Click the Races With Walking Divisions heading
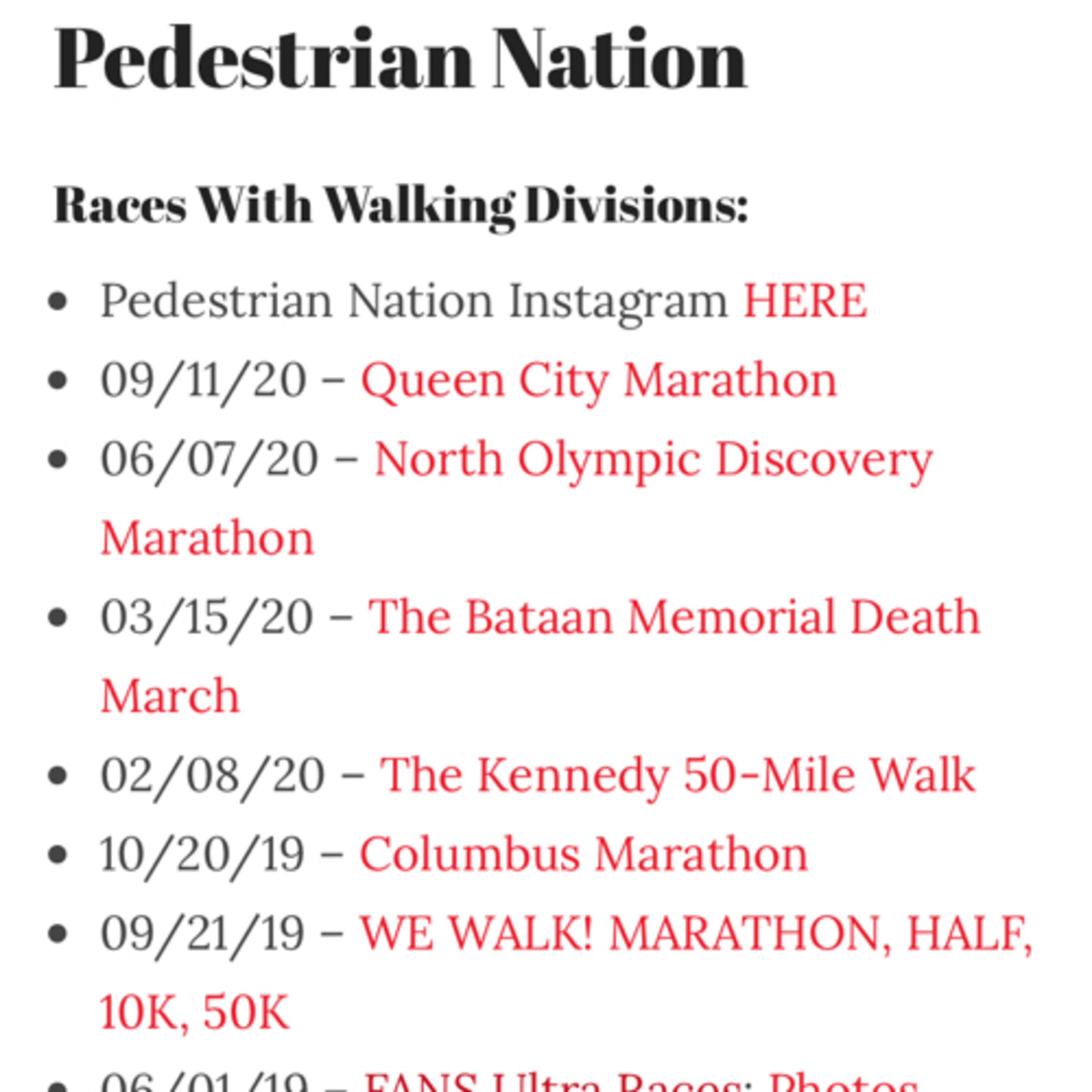1092x1092 pixels. coord(400,205)
